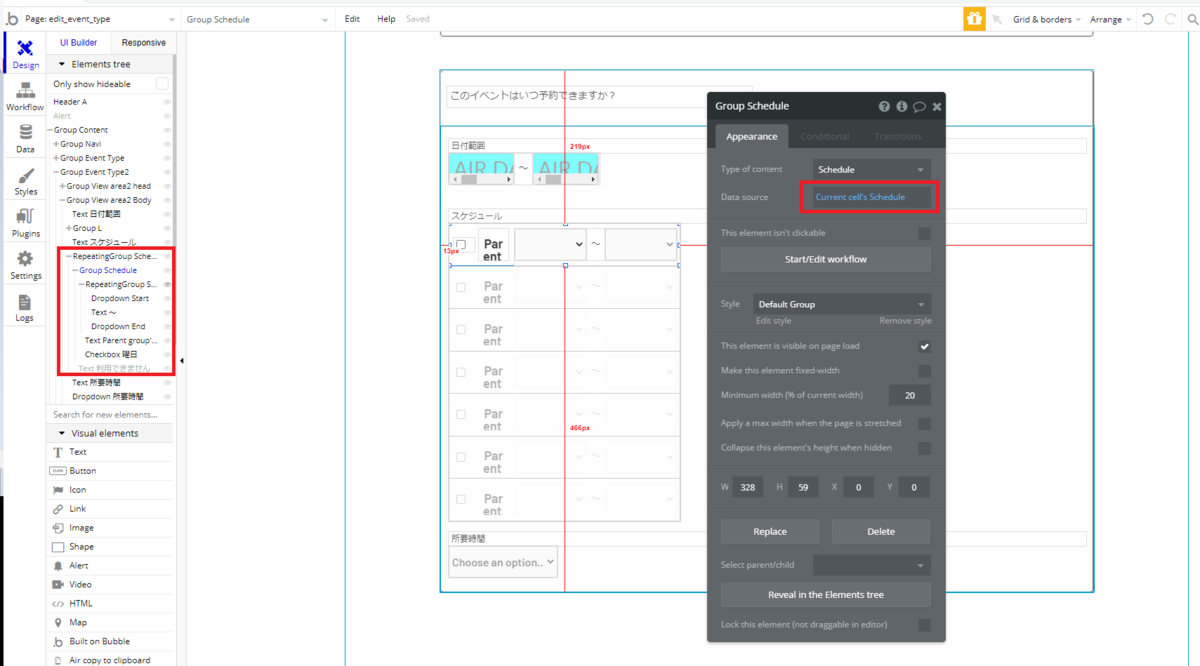Click the element inspector pointer icon
The image size is (1200, 666).
click(997, 19)
